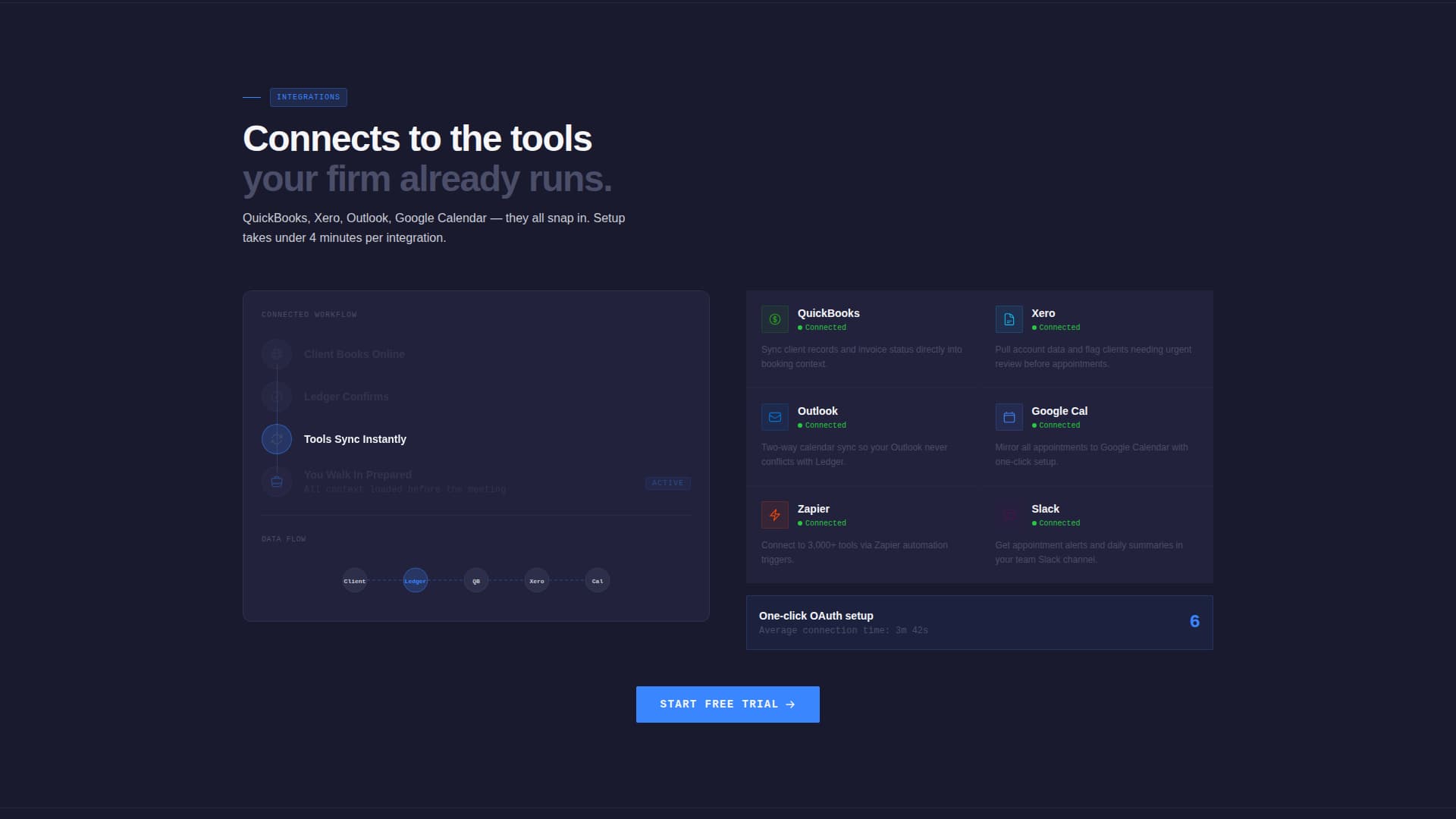Click 'Two-way calendar sync' description

[854, 454]
